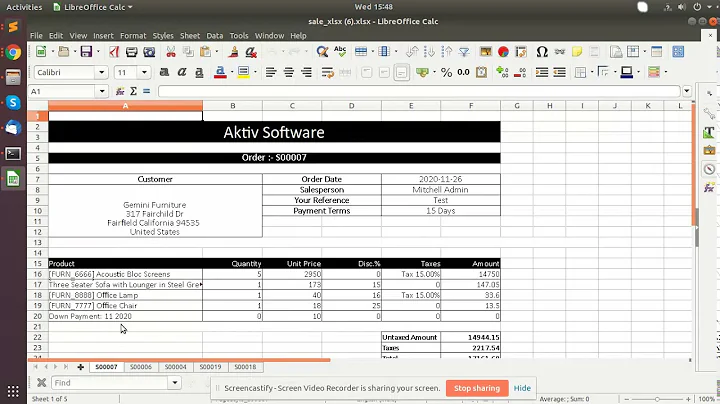Apply Underline formatting icon
This screenshot has width=720, height=404.
click(199, 72)
